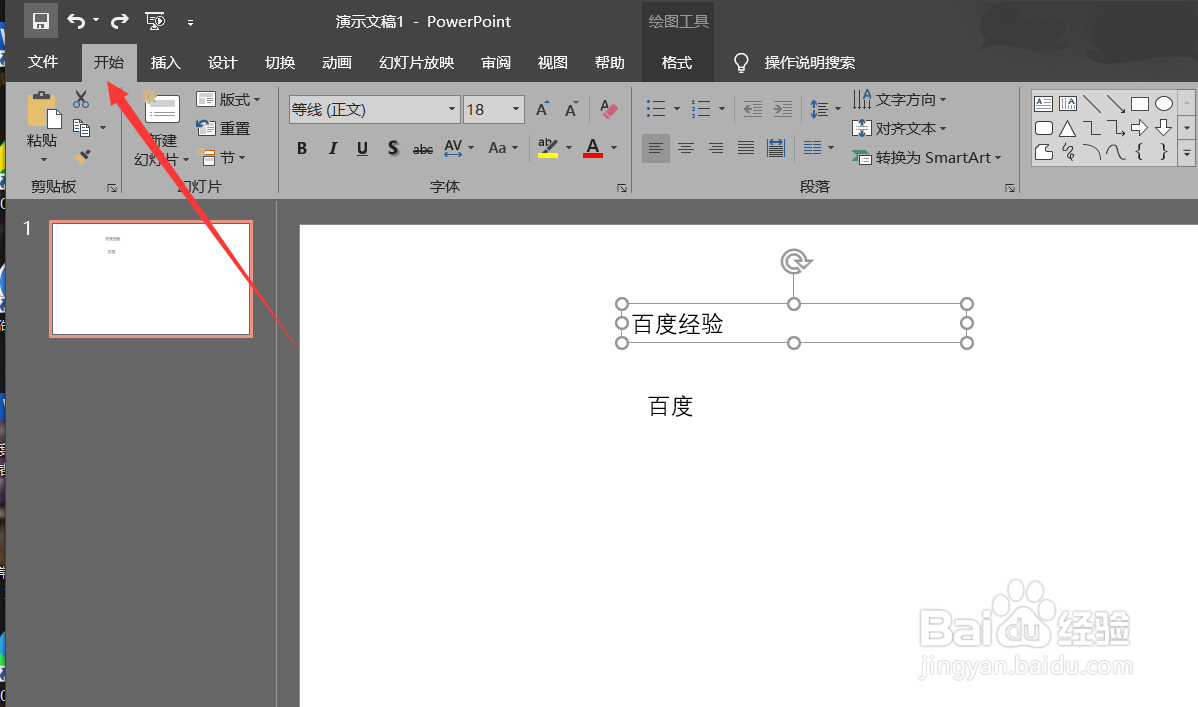Switch to the 插入 tab
The image size is (1198, 707).
[x=166, y=63]
